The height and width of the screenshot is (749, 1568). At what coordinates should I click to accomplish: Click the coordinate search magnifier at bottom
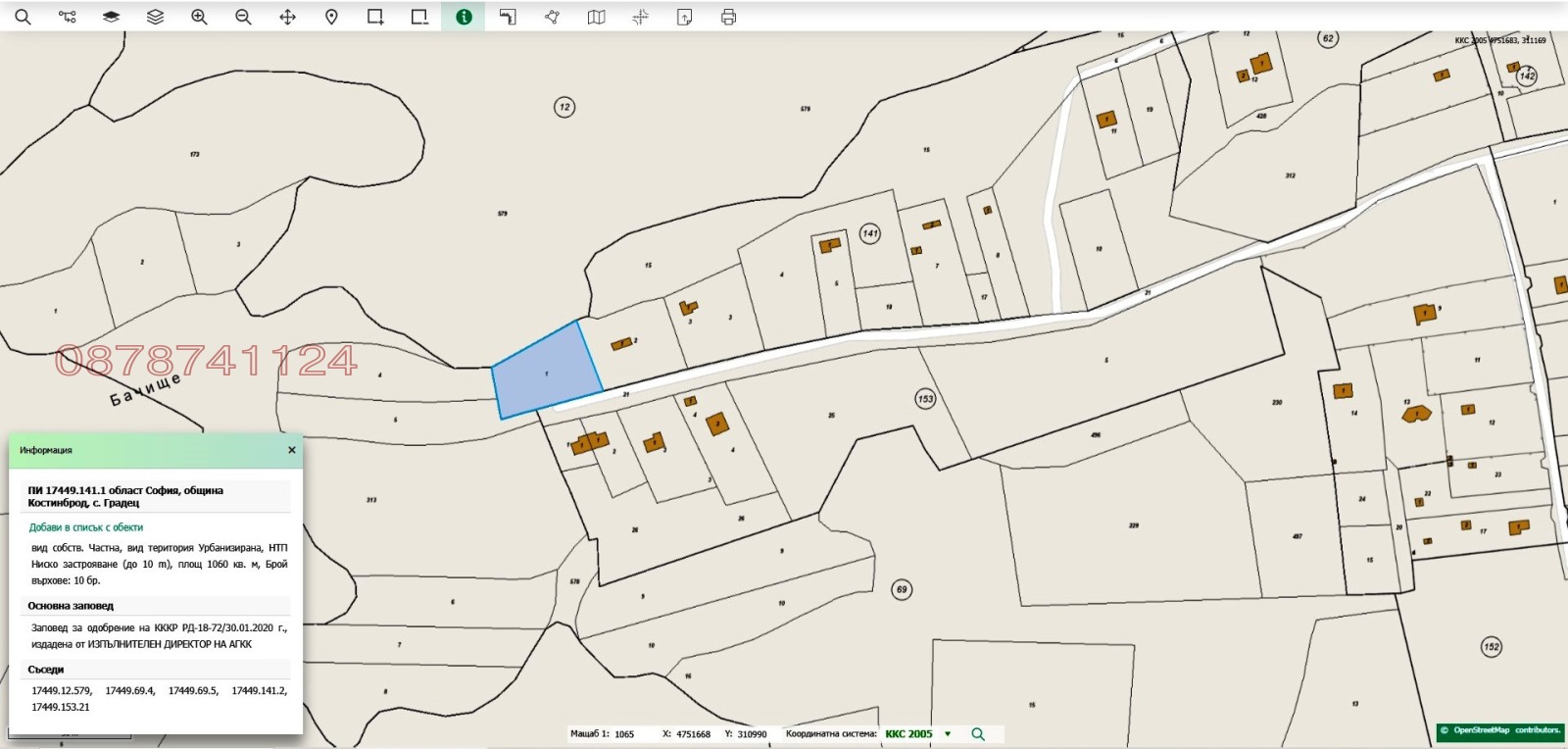click(977, 733)
